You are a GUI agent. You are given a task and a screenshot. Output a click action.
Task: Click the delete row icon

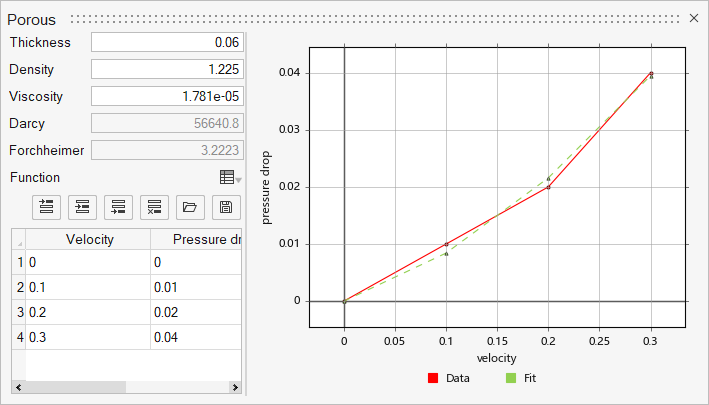154,207
